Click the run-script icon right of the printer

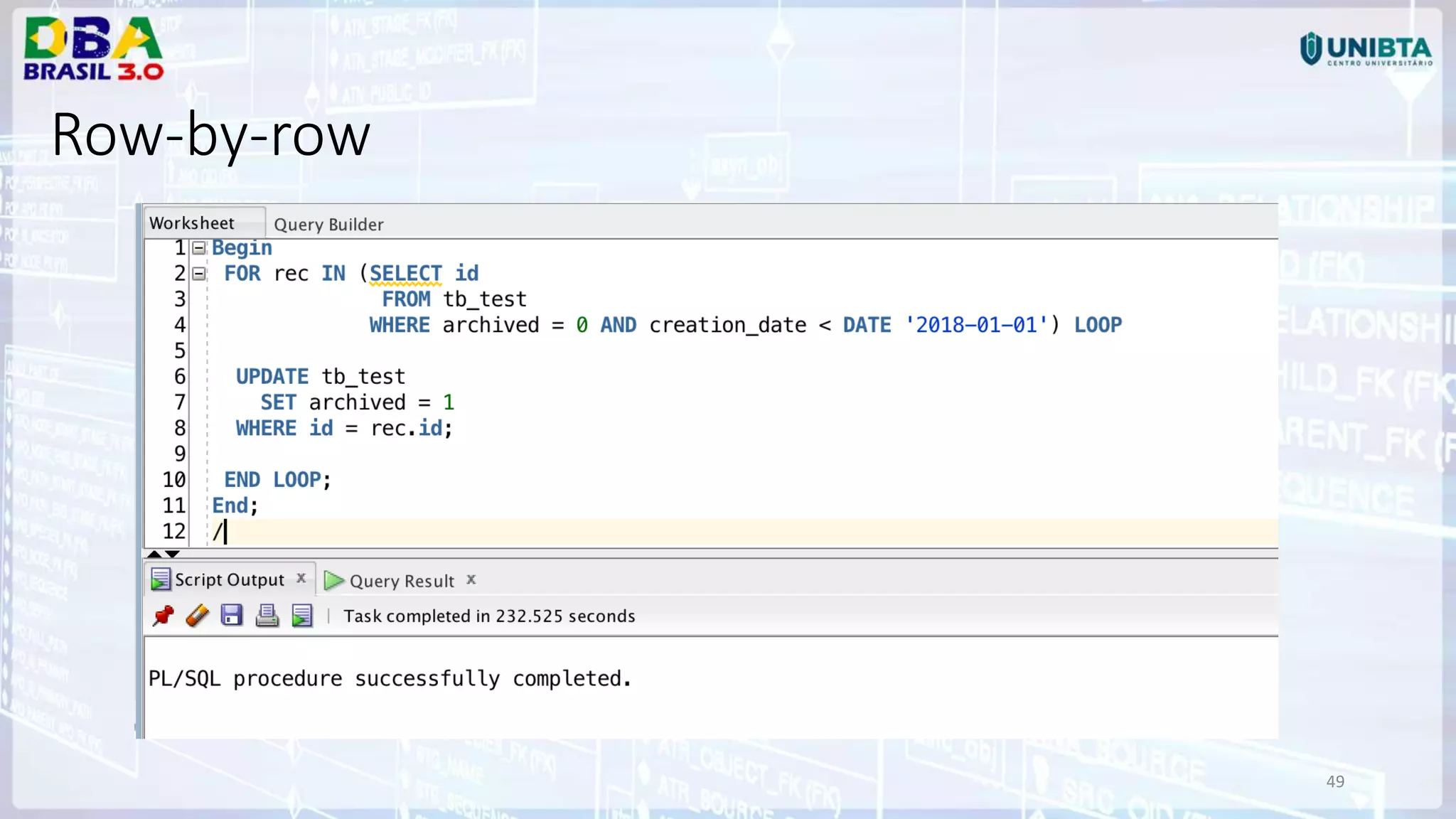click(302, 616)
